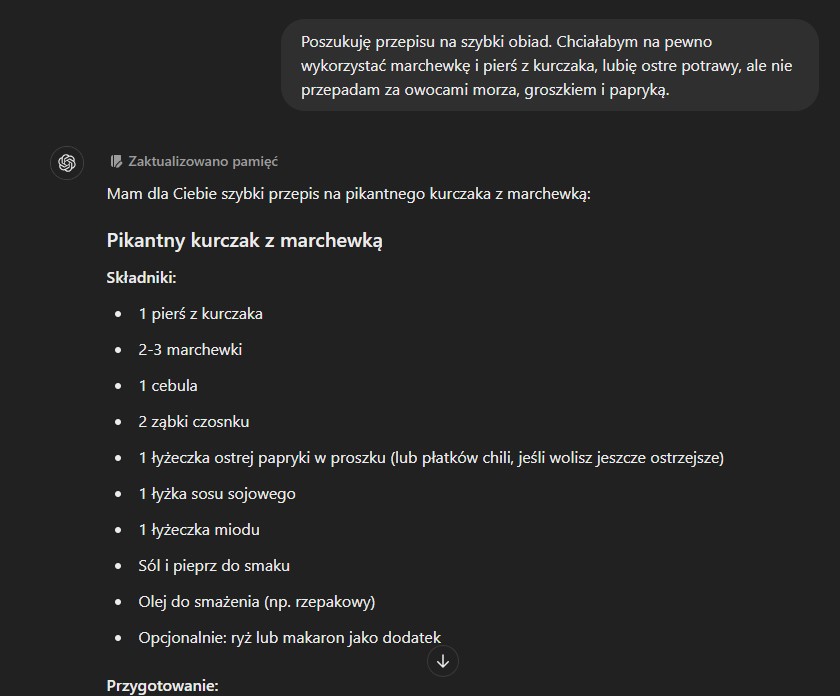Click the '1 pierś z kurczaka' list item
This screenshot has height=696, width=840.
pyautogui.click(x=200, y=313)
